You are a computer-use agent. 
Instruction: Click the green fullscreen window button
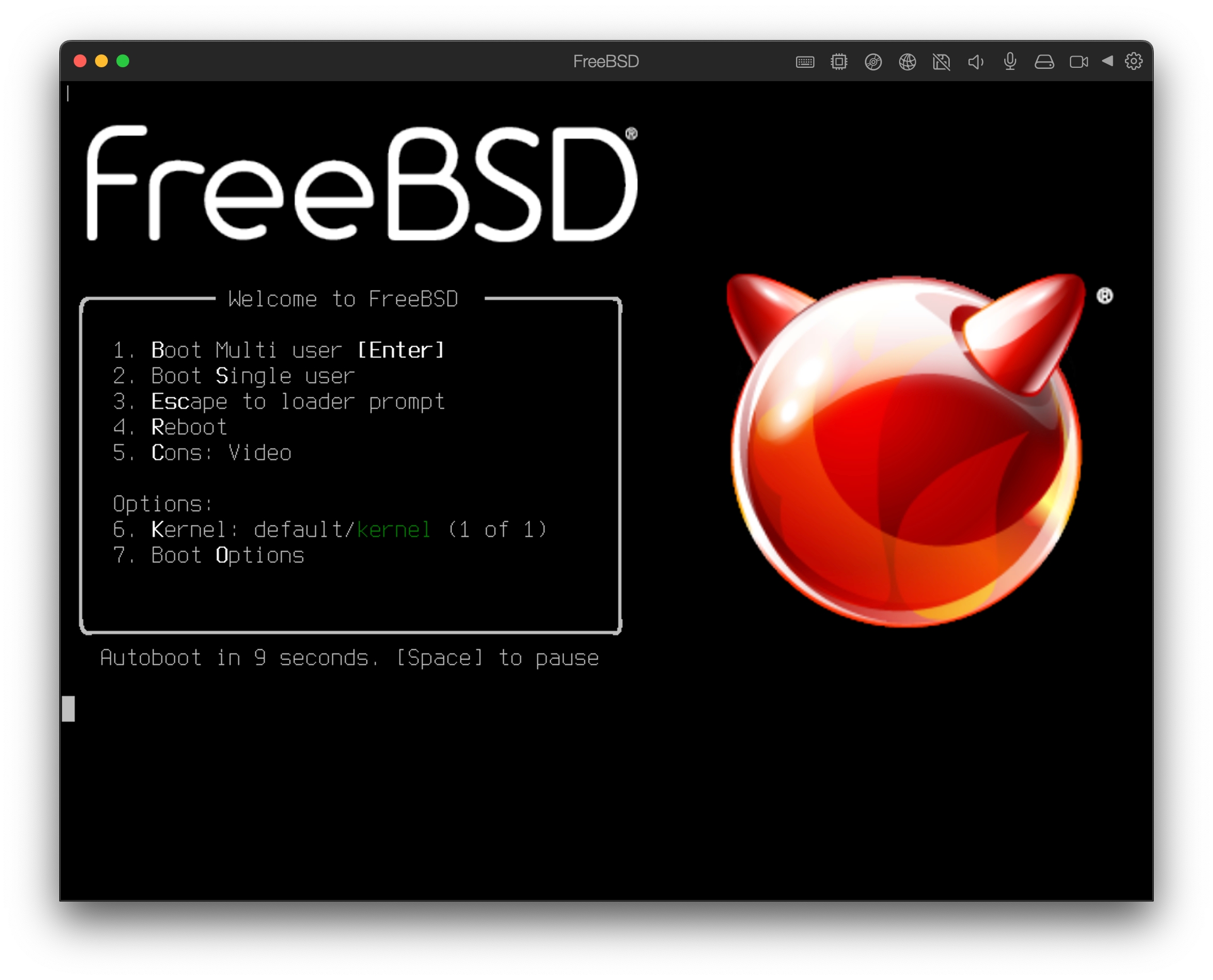click(123, 61)
